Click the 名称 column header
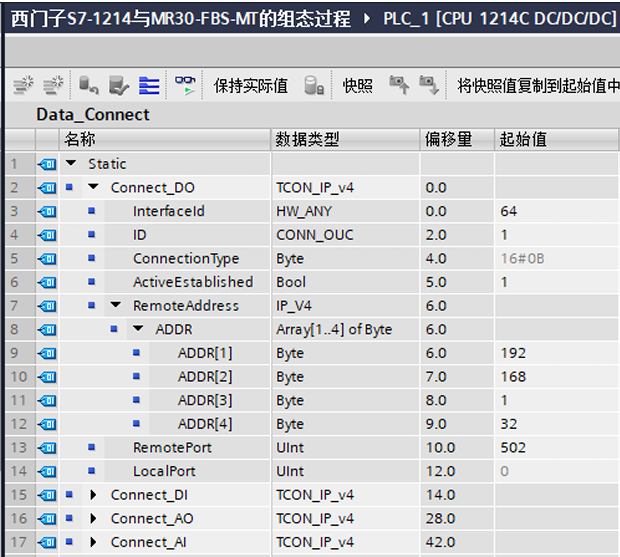The image size is (620, 557). (x=165, y=139)
